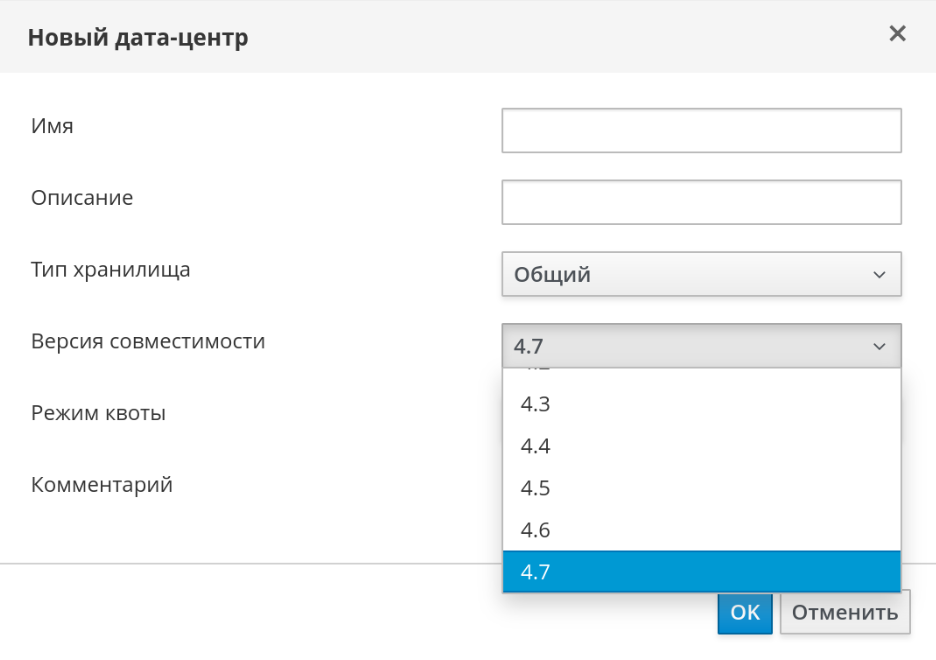This screenshot has height=660, width=936.
Task: Click the Описание label
Action: (82, 198)
